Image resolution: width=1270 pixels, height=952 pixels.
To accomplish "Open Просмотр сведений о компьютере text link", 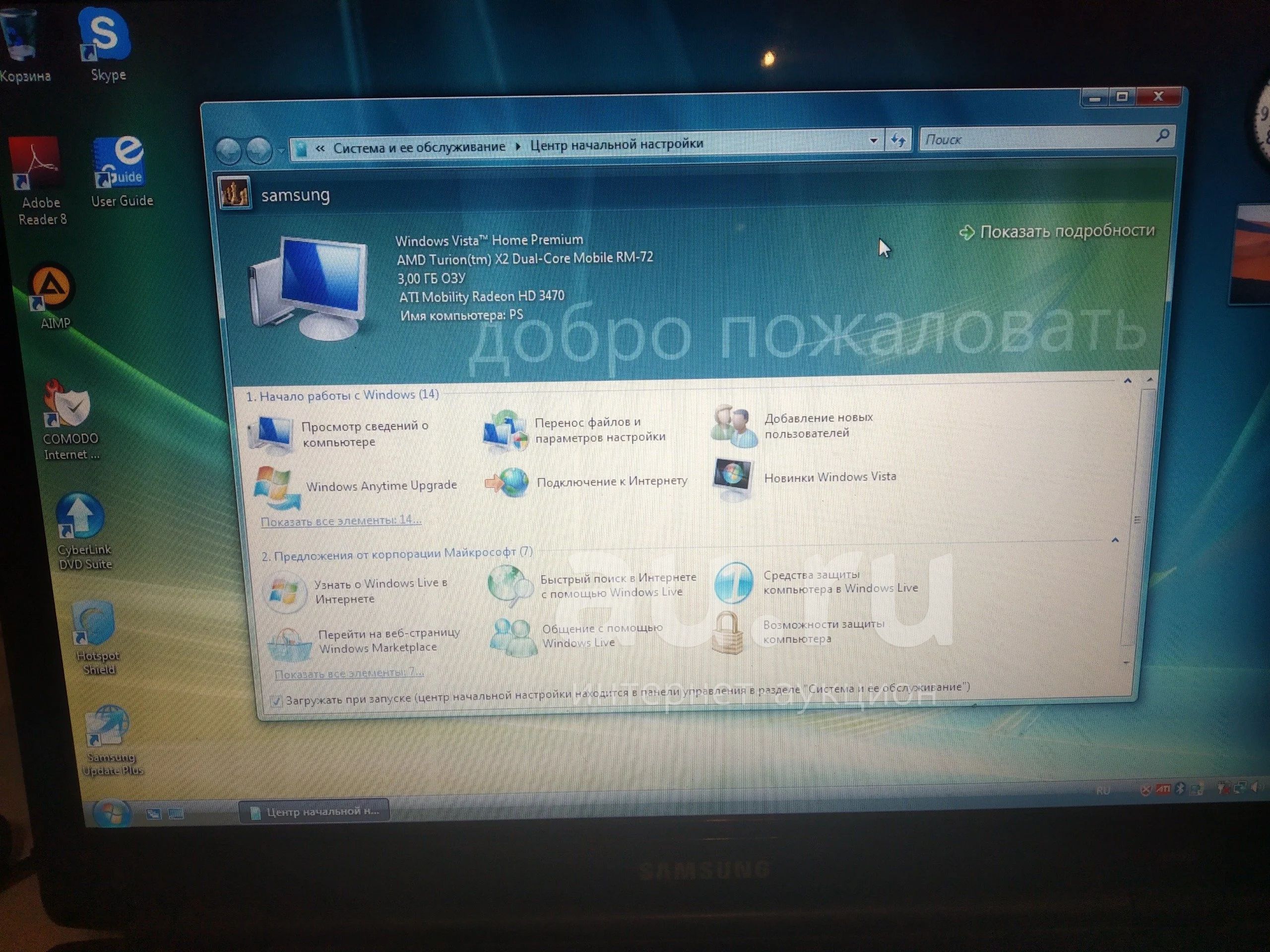I will tap(365, 434).
